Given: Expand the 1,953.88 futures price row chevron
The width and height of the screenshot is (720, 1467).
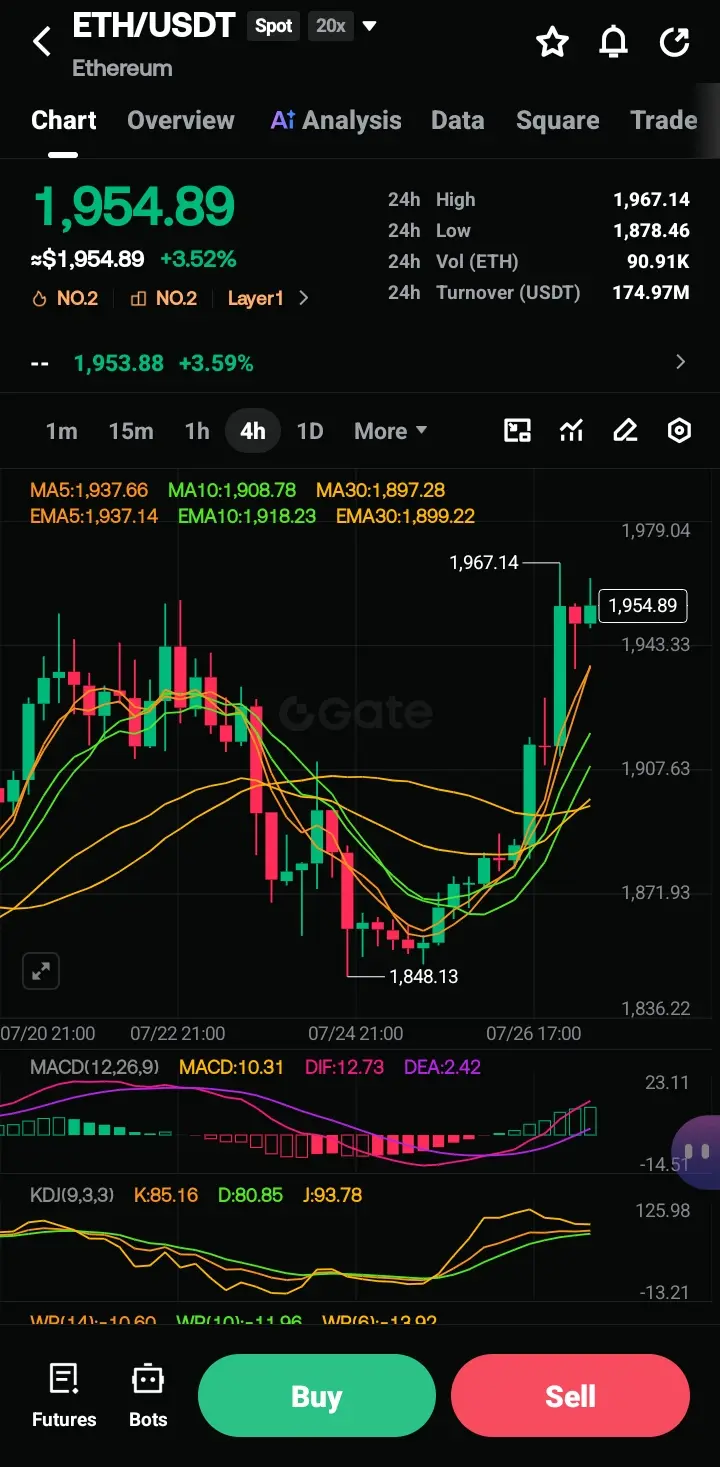Looking at the screenshot, I should coord(681,362).
